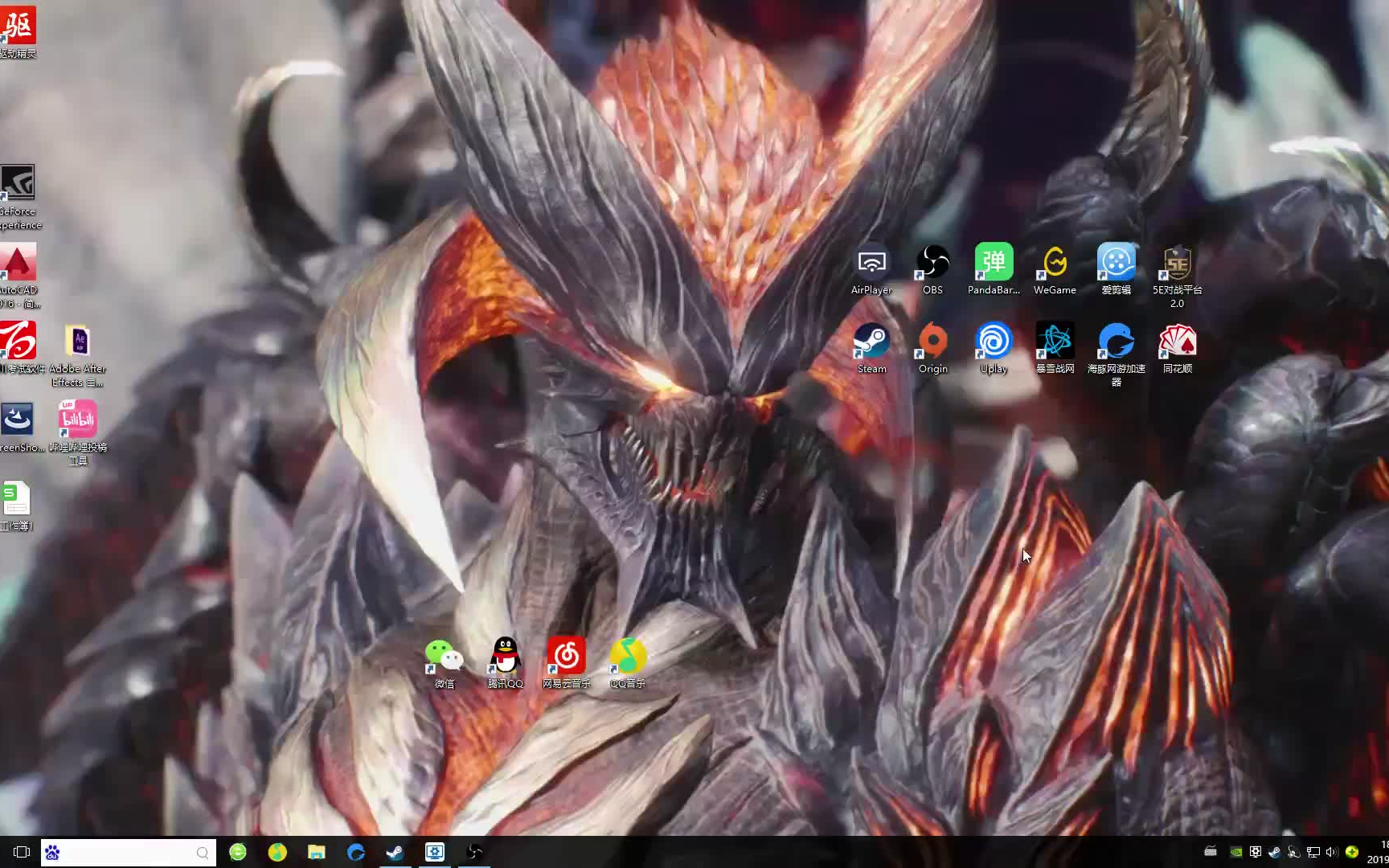Open the 驱动精灵 desktop icon

coord(18,33)
